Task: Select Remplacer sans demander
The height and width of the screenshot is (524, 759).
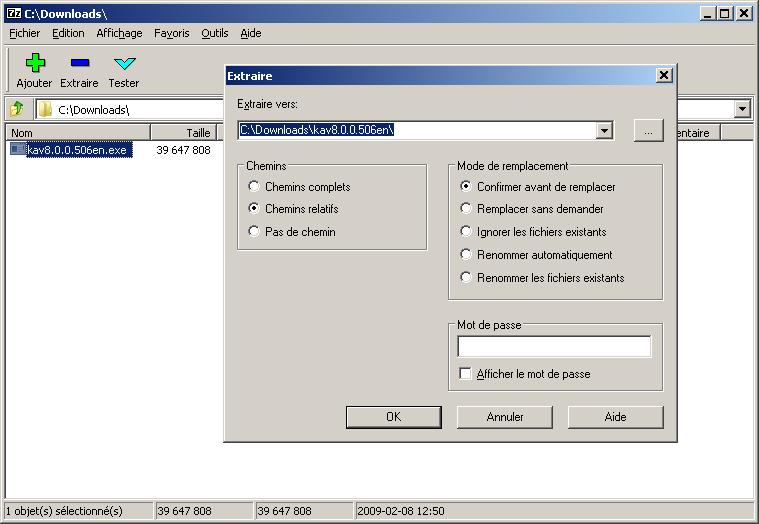Action: [466, 208]
